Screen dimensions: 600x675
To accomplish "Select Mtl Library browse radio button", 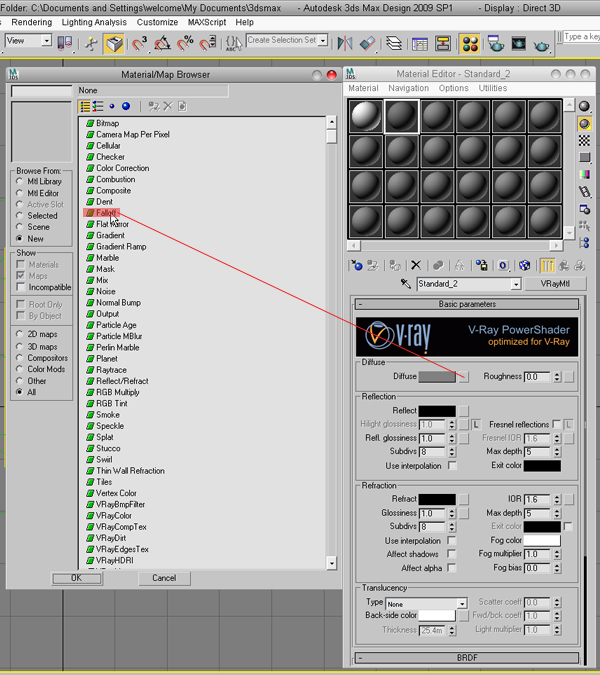I will pos(19,181).
